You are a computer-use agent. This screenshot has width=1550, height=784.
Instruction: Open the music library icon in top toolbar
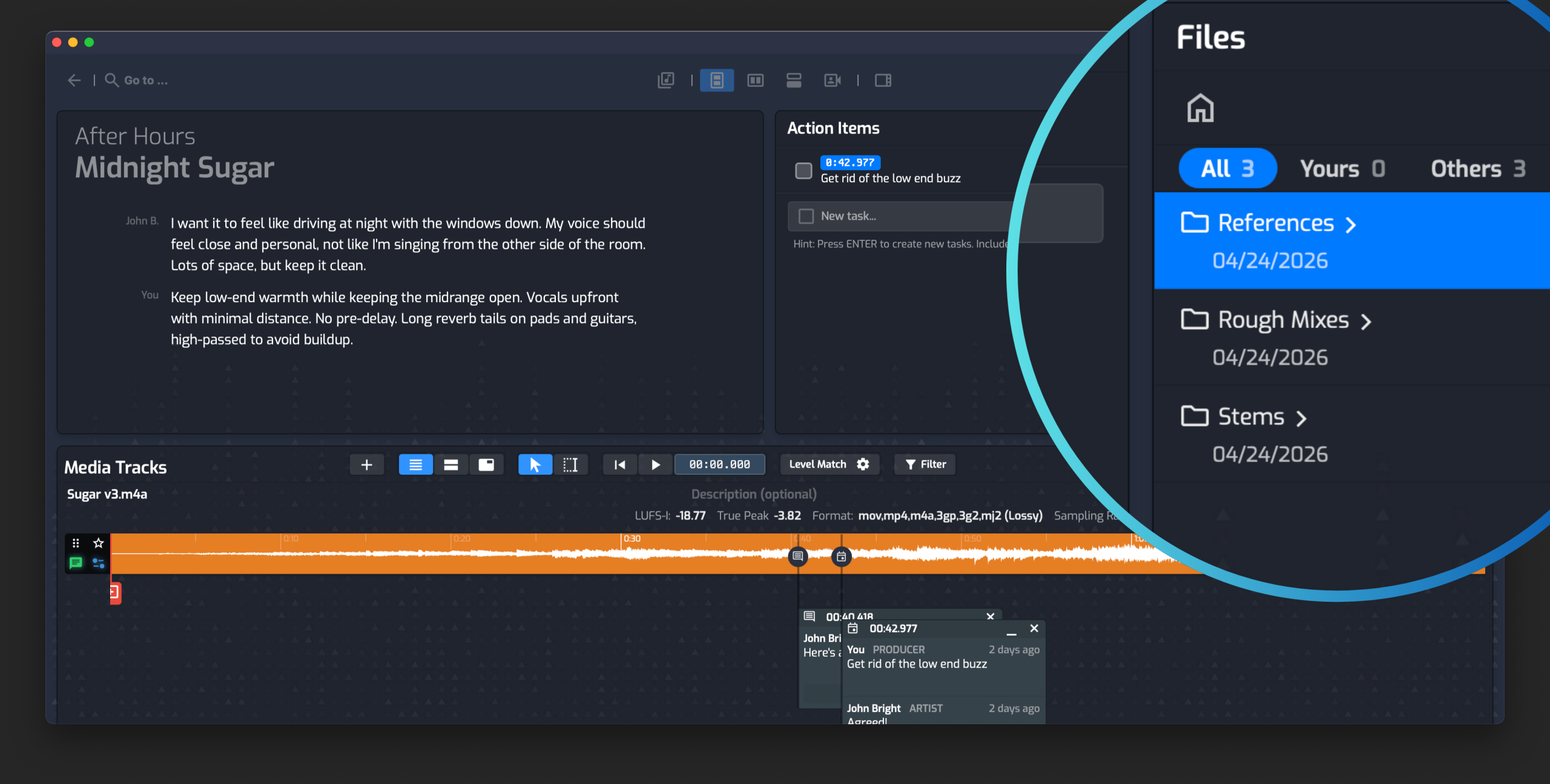[666, 81]
